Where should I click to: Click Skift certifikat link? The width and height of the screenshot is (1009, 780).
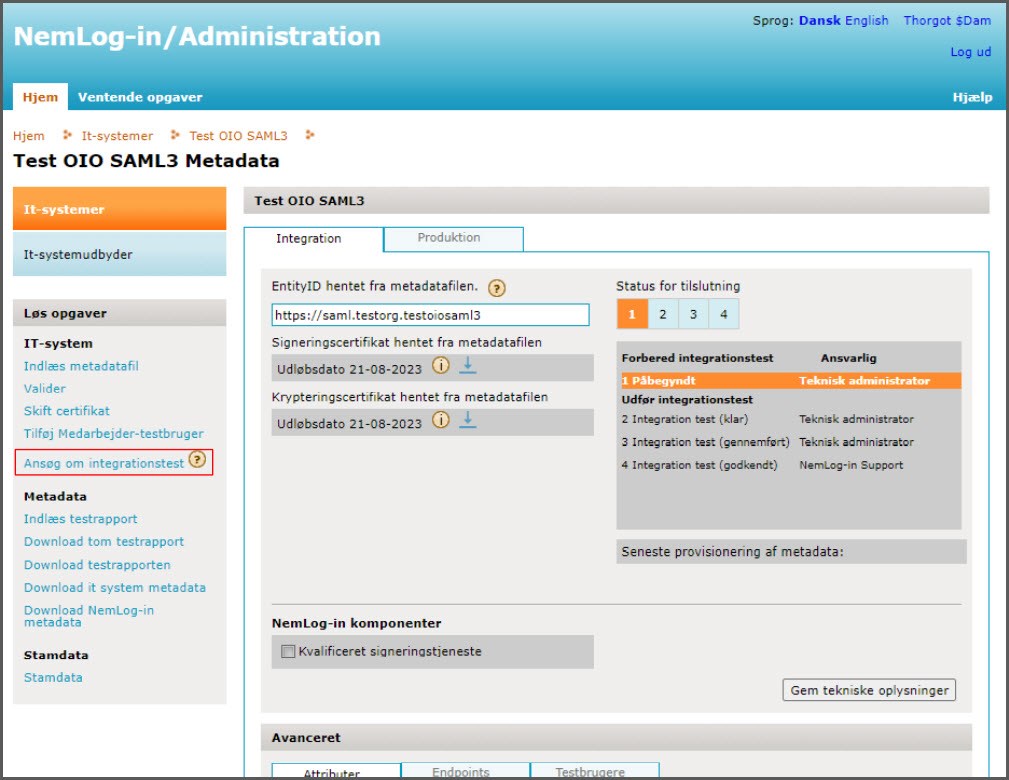click(67, 411)
